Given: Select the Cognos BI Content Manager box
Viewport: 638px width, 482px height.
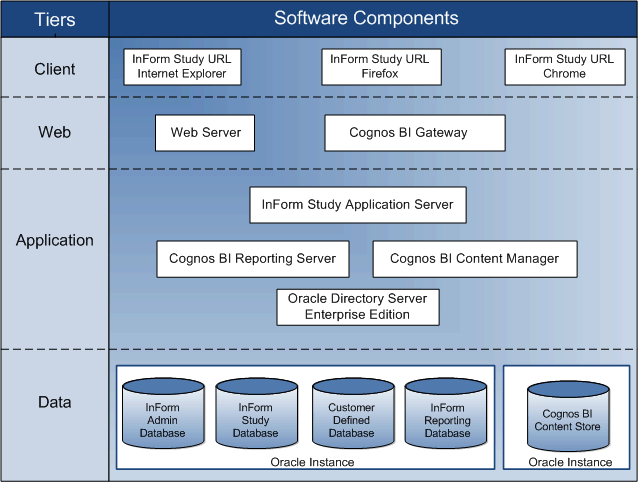Looking at the screenshot, I should (x=475, y=259).
